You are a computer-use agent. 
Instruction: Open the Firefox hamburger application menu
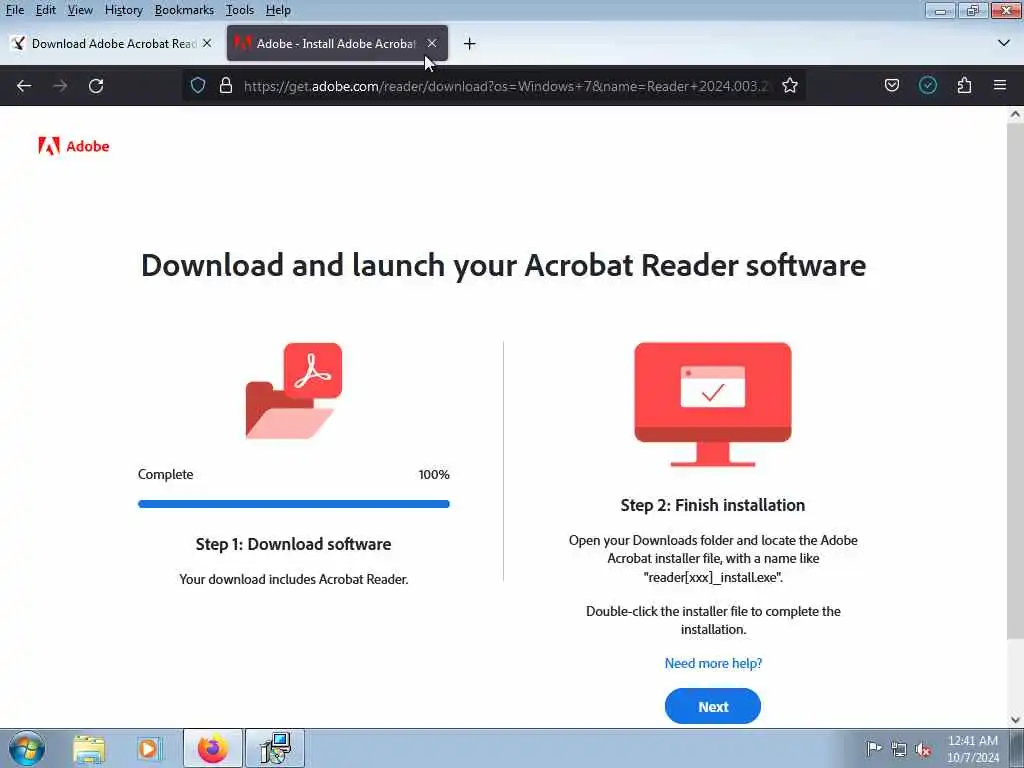click(1000, 86)
